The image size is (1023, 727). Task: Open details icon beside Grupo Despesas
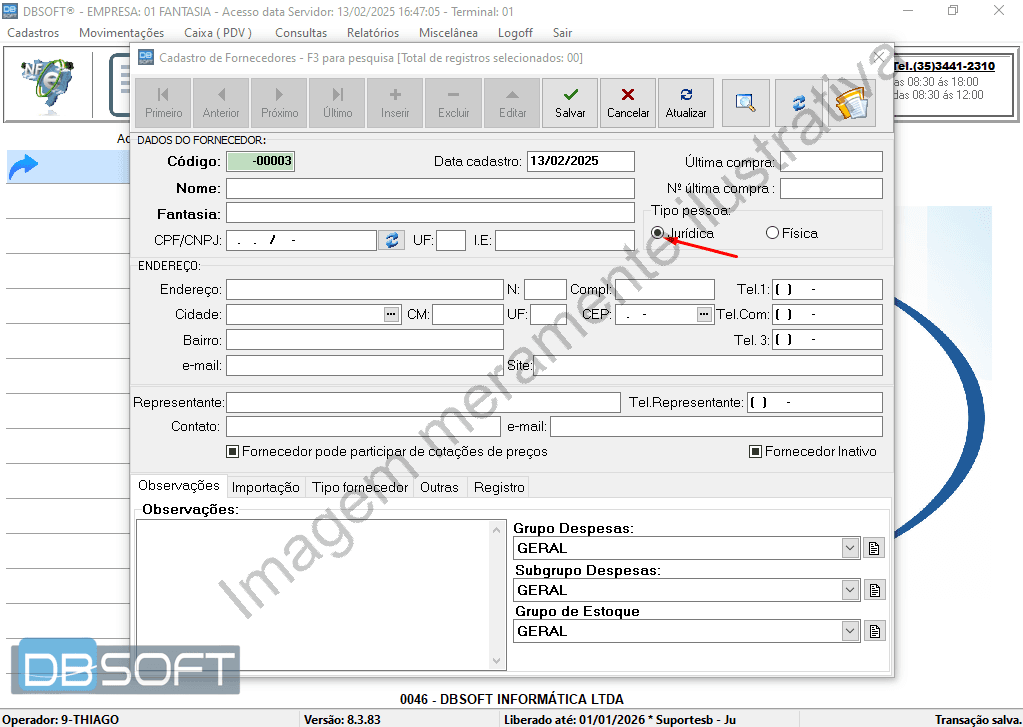(x=875, y=548)
